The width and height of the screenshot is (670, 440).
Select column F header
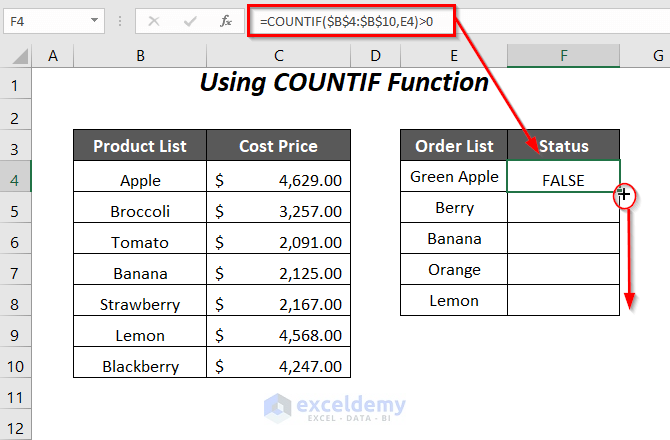point(563,57)
